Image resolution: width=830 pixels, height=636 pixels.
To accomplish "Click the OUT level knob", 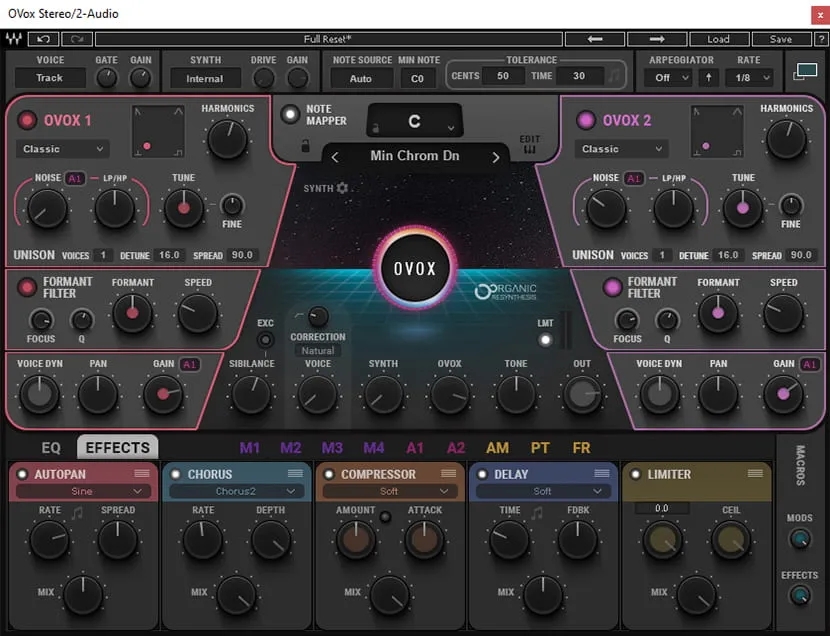I will [582, 395].
